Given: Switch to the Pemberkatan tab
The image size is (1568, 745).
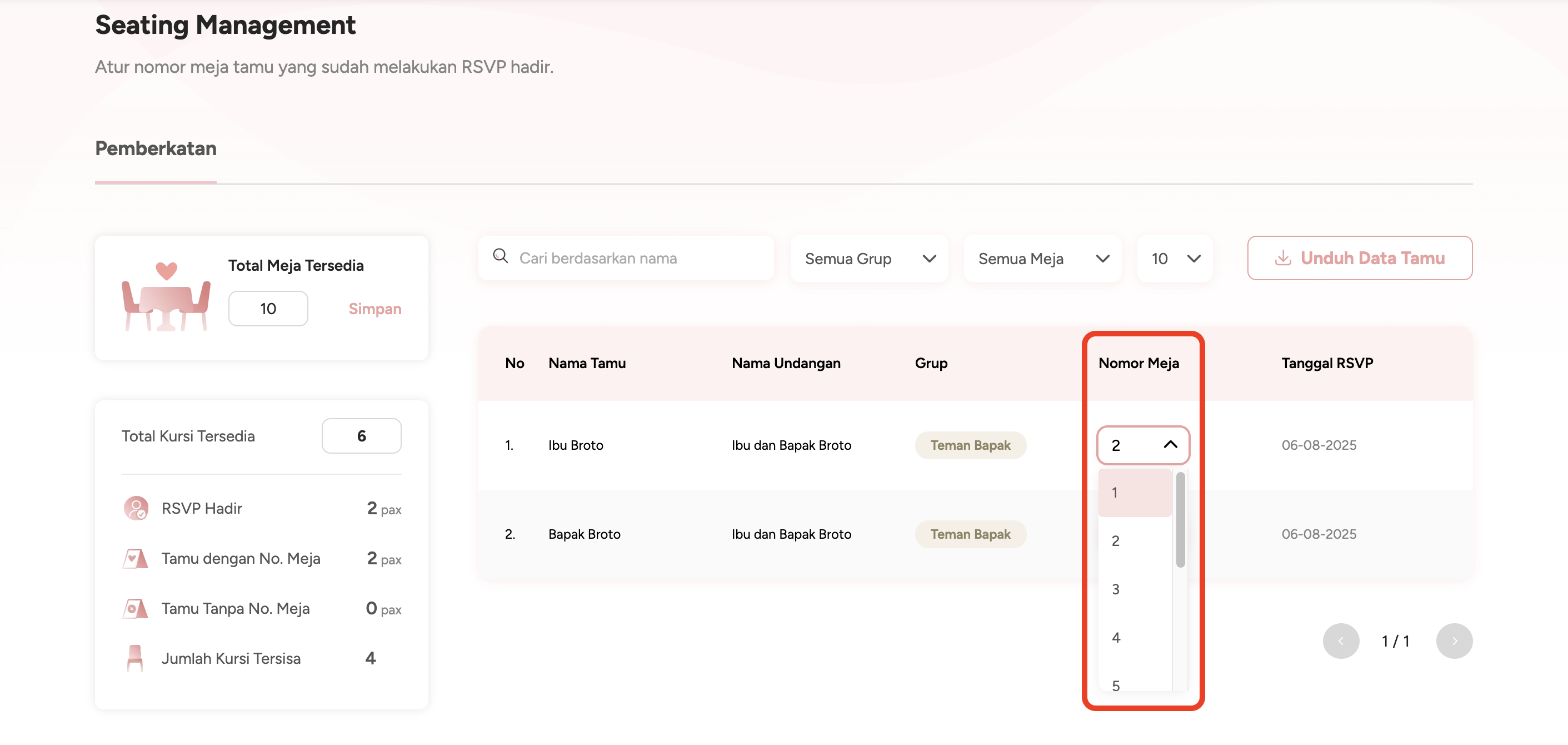Looking at the screenshot, I should click(156, 148).
